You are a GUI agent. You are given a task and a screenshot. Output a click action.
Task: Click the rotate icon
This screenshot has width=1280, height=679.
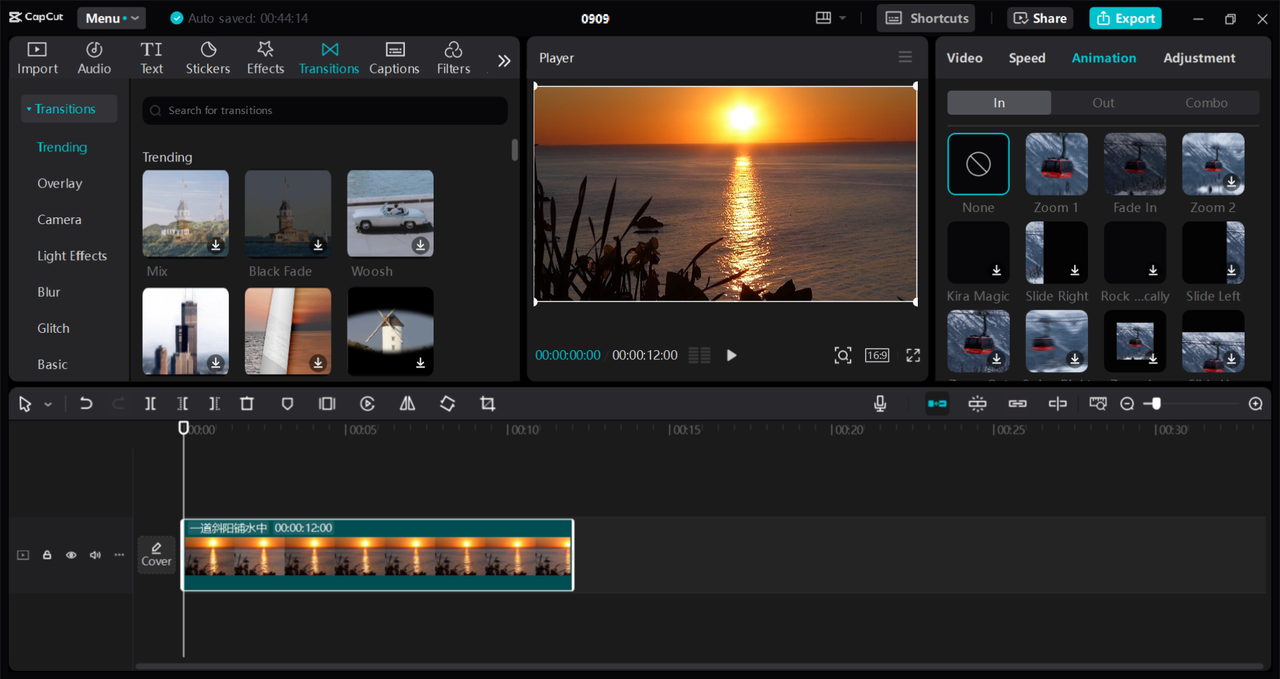(447, 404)
